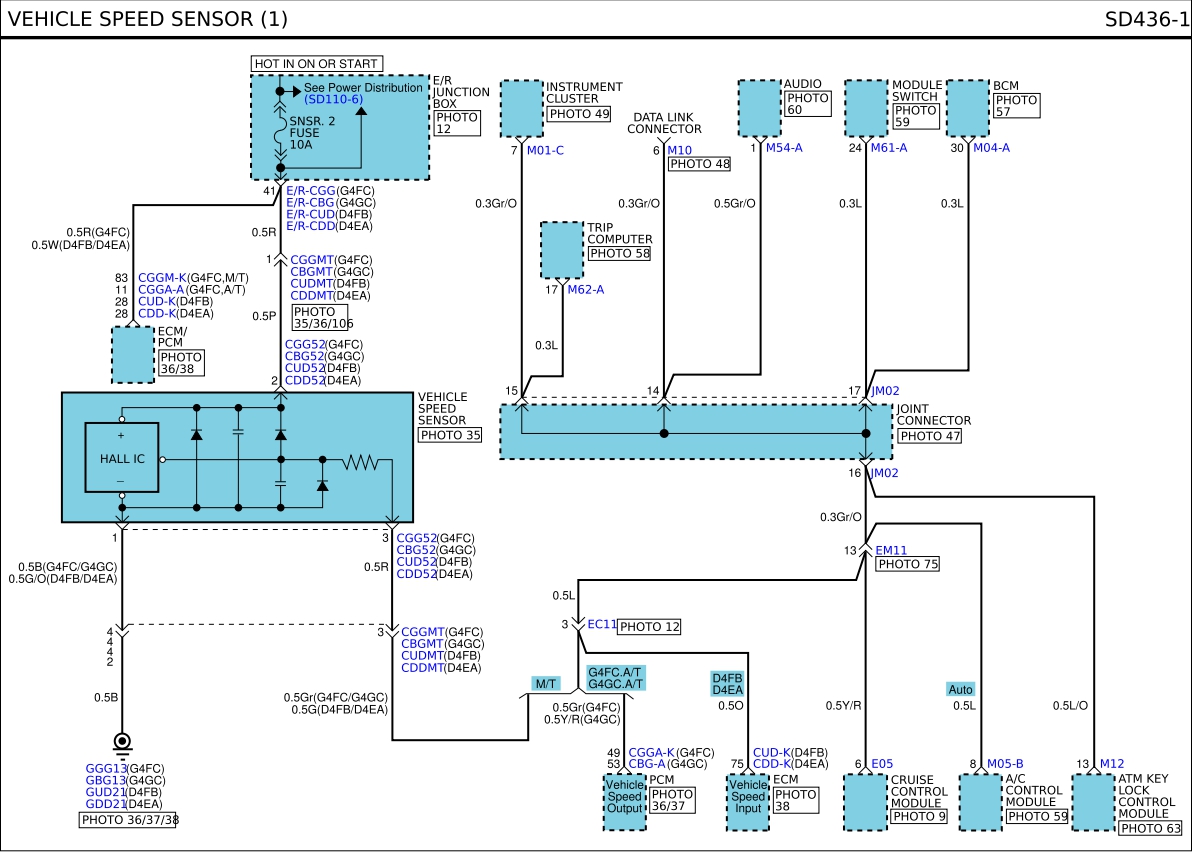Select the E/R-CGG connector label

click(x=310, y=191)
